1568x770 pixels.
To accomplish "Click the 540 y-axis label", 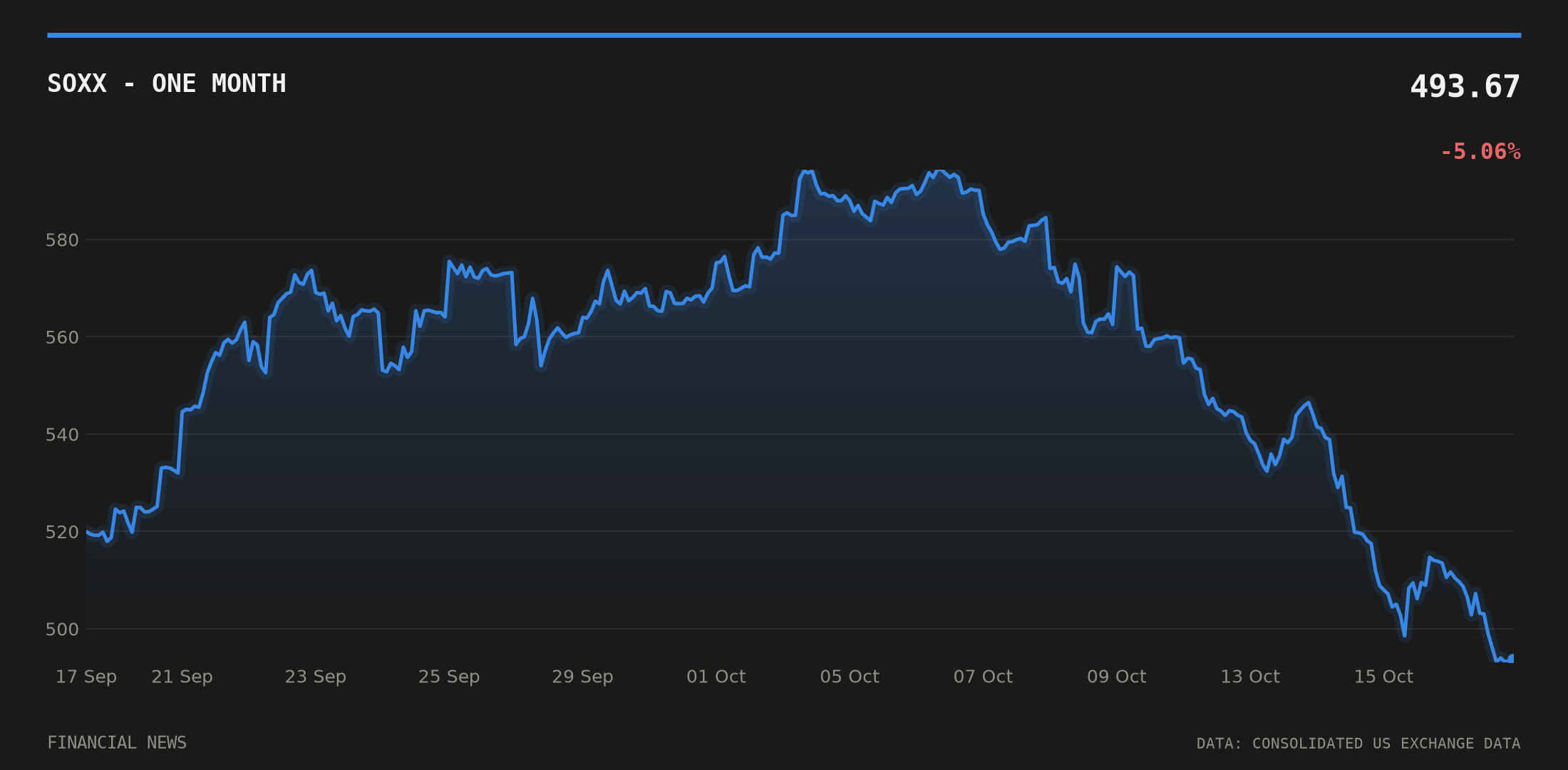I will [62, 435].
